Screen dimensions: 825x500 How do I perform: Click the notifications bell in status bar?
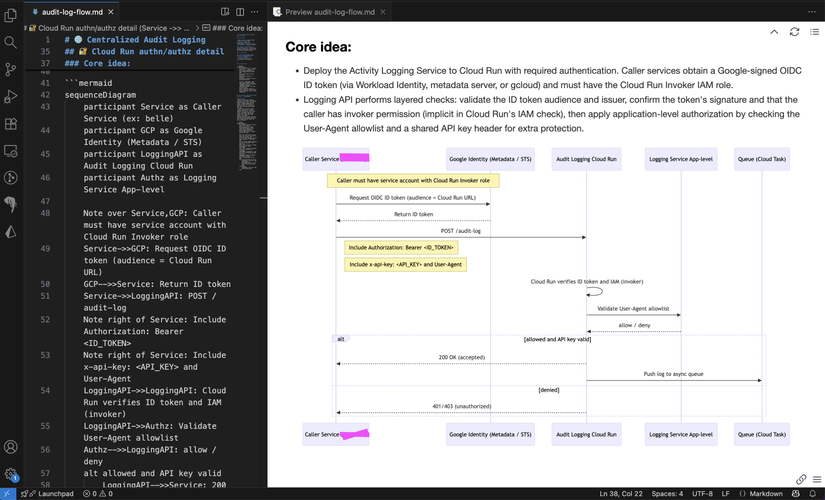[x=811, y=493]
